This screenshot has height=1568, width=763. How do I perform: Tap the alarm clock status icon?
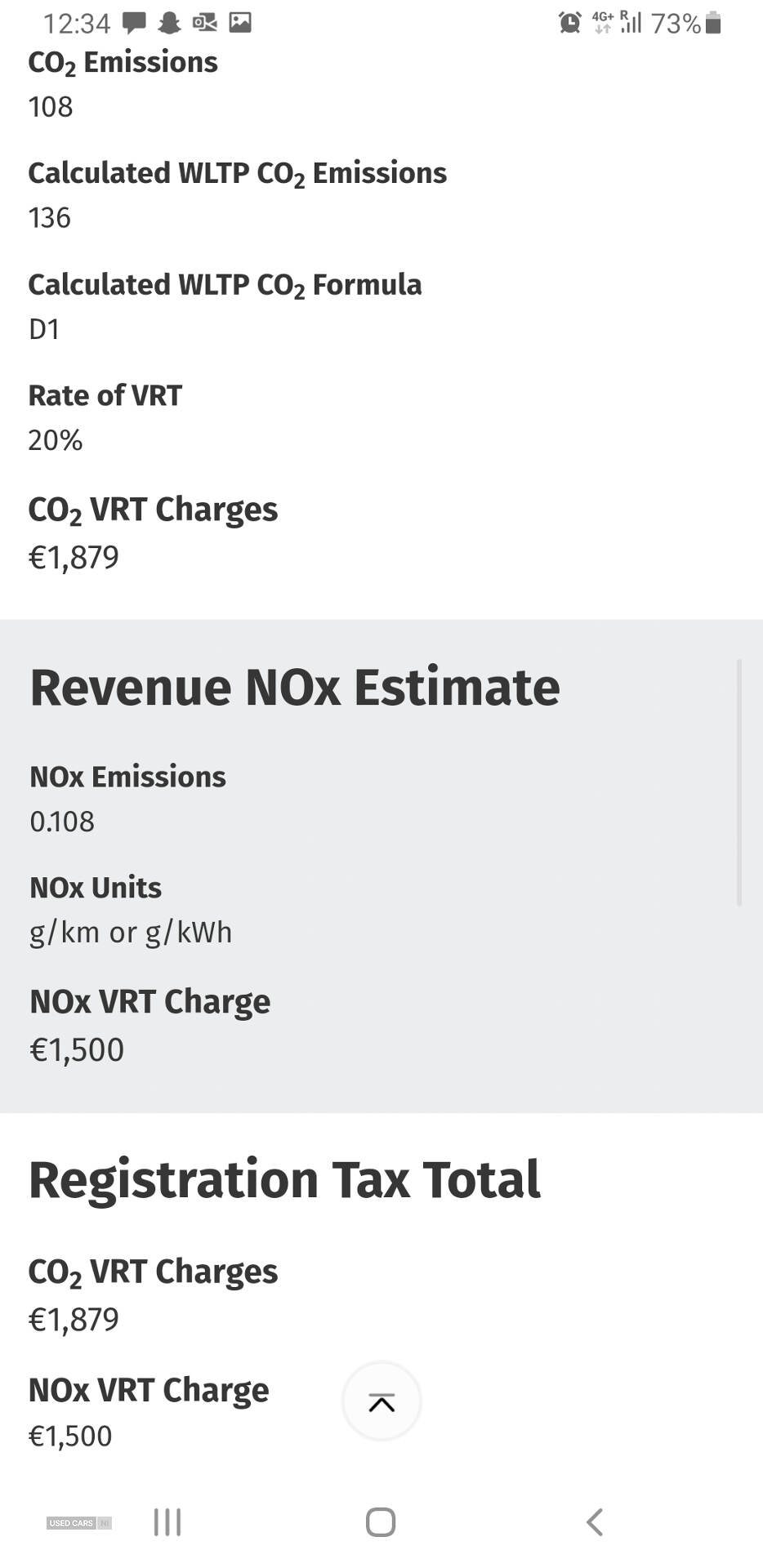(570, 22)
